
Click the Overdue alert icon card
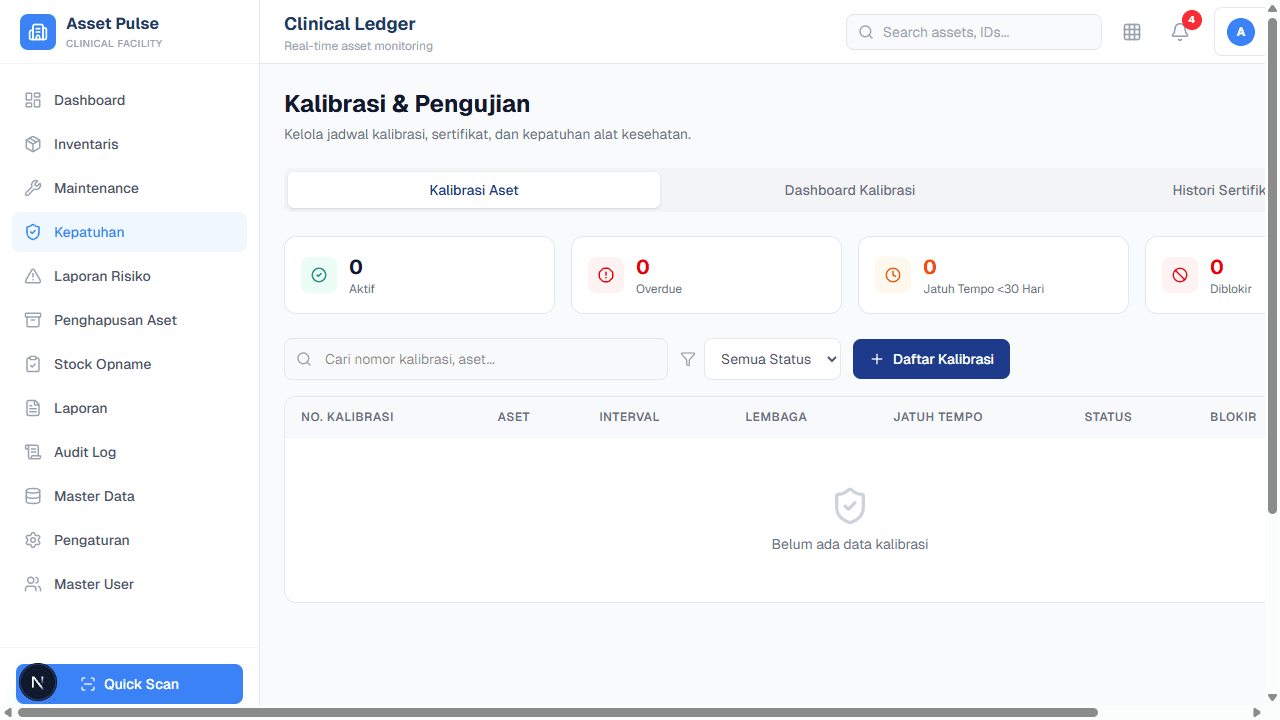(605, 275)
